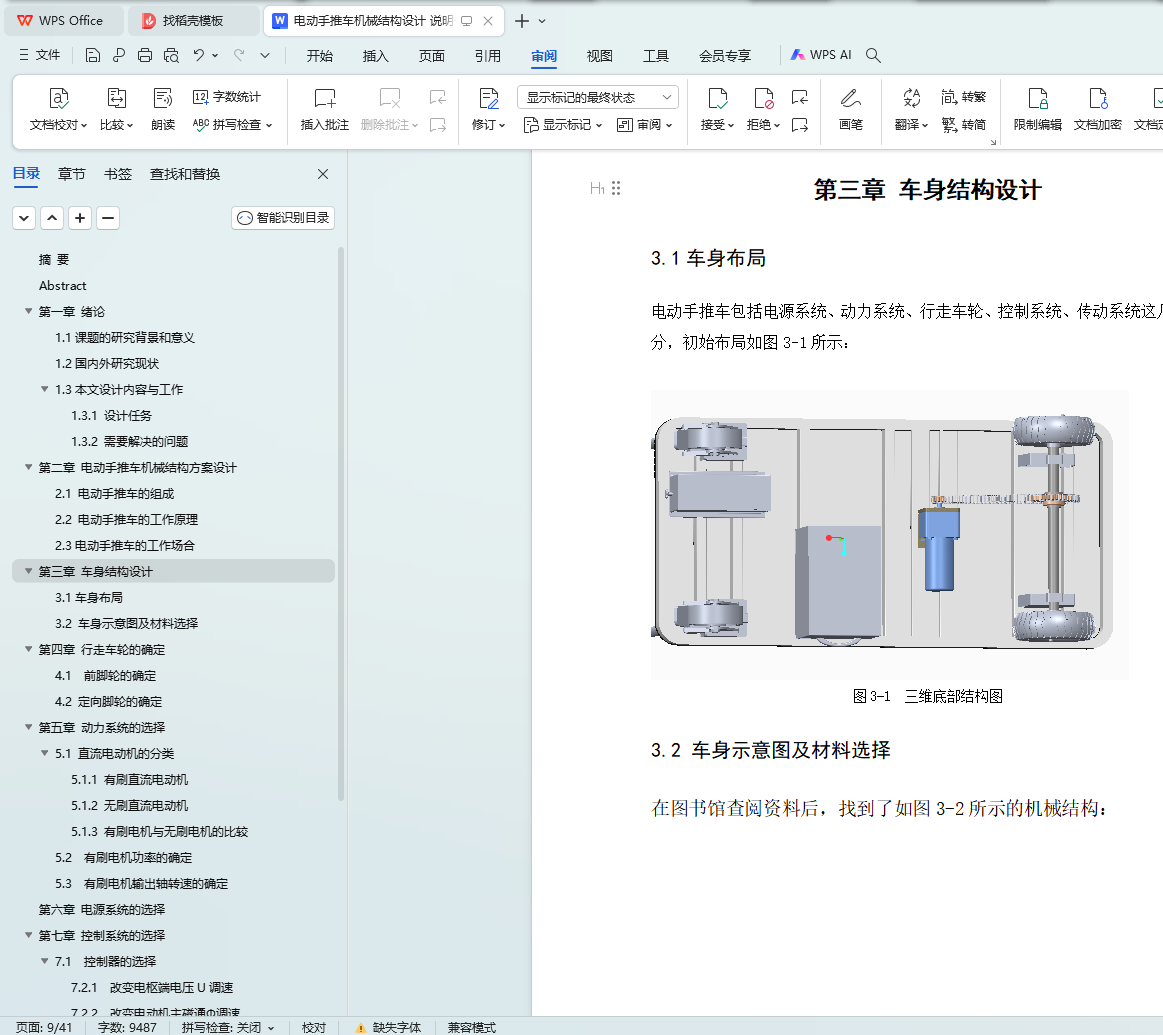1163x1035 pixels.
Task: Switch to 书签 navigation tab
Action: click(118, 174)
